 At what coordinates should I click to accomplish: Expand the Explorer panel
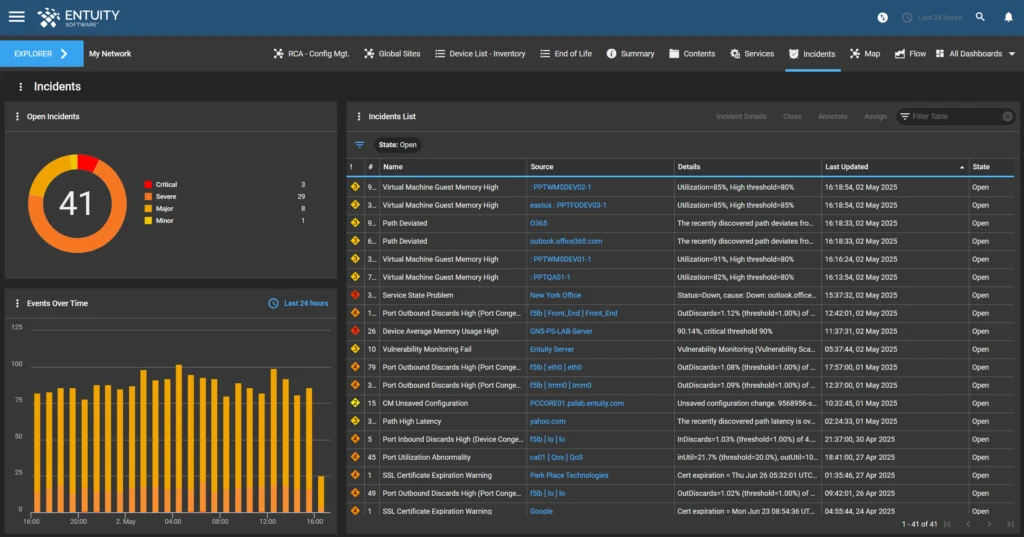point(42,54)
